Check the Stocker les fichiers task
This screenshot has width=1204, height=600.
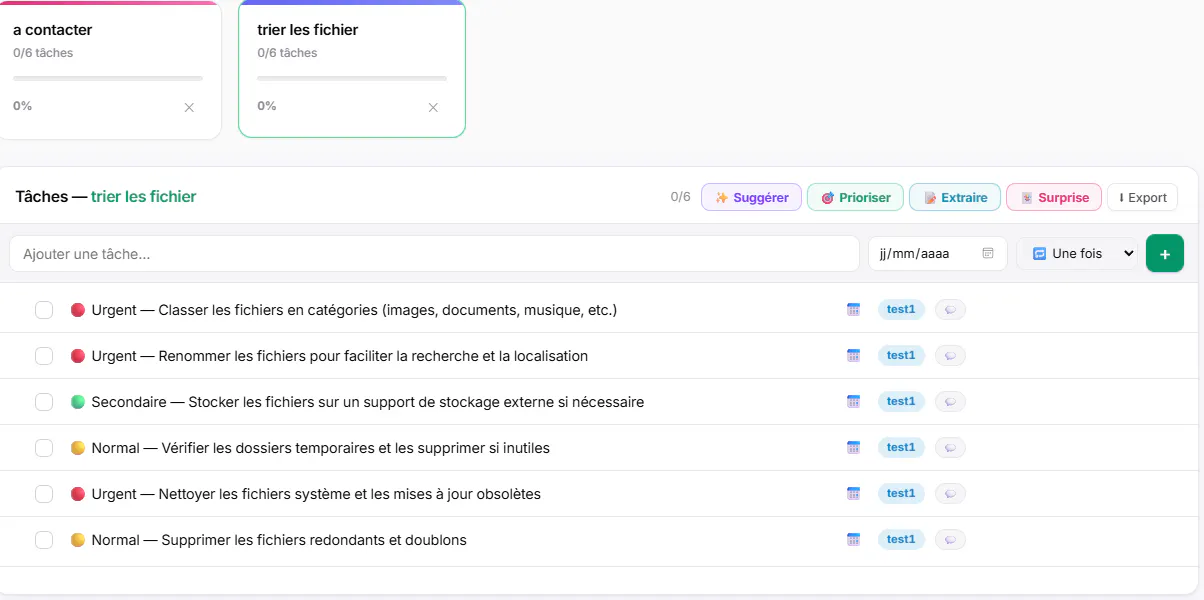point(44,402)
